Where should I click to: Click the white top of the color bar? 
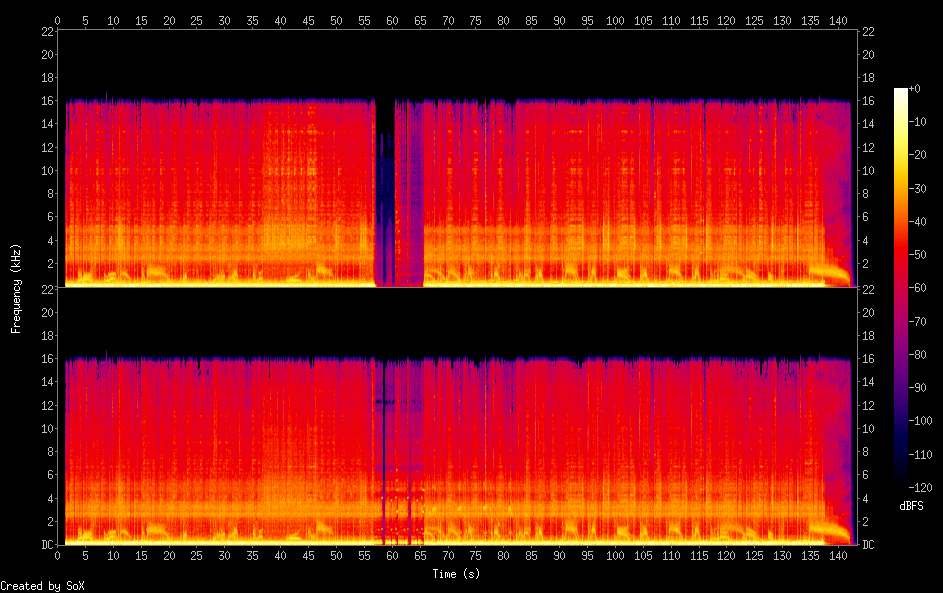click(x=901, y=92)
